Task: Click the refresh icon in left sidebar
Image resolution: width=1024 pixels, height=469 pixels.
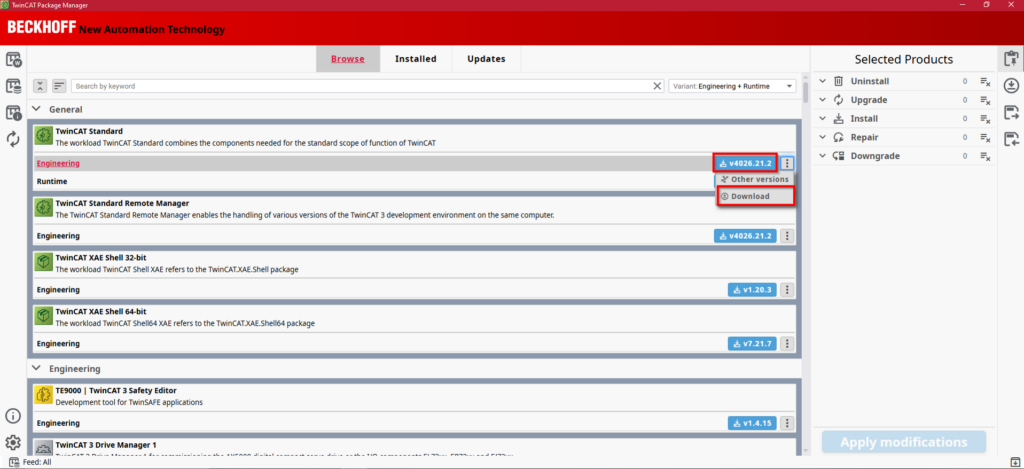Action: (13, 138)
